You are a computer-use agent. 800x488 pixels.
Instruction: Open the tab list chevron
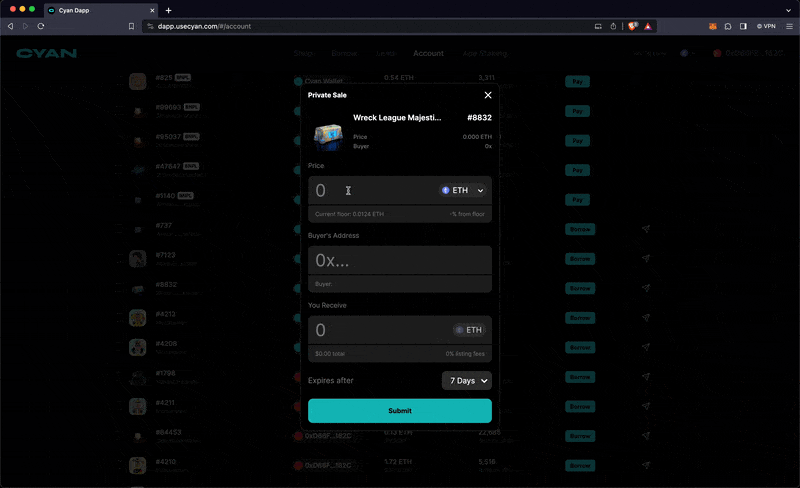pos(788,10)
